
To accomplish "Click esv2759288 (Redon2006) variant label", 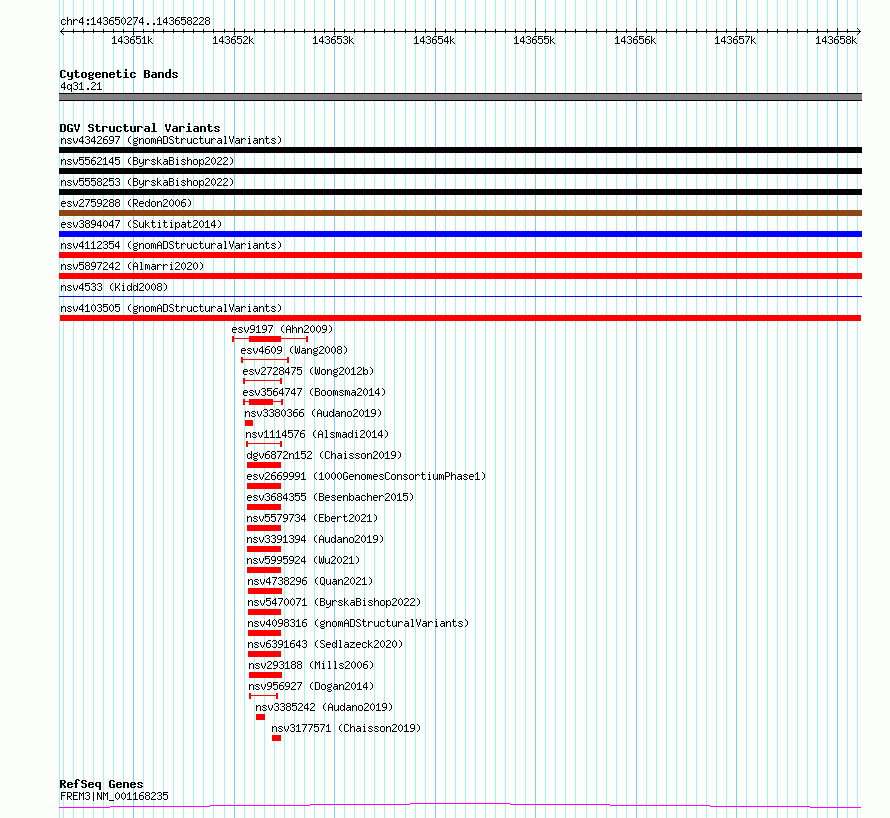I will [x=126, y=203].
